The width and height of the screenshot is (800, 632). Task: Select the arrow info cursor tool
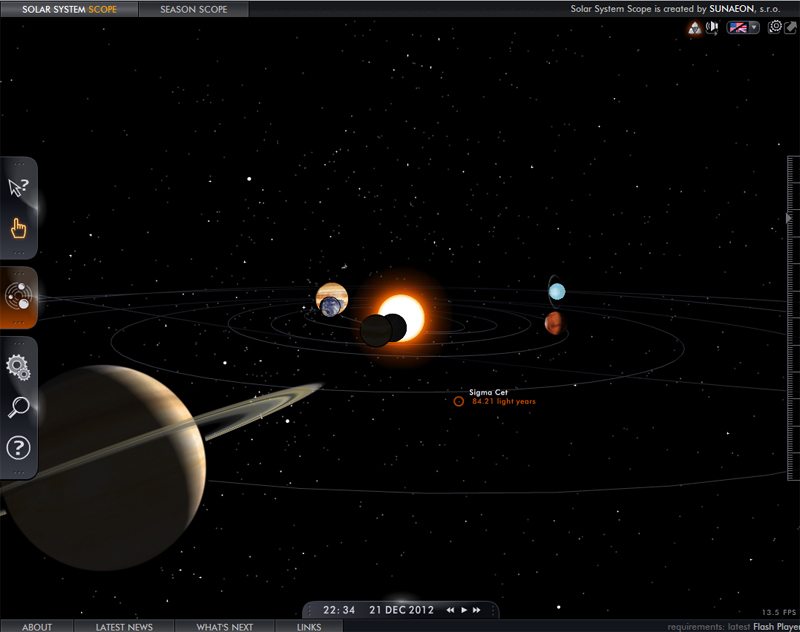(18, 188)
